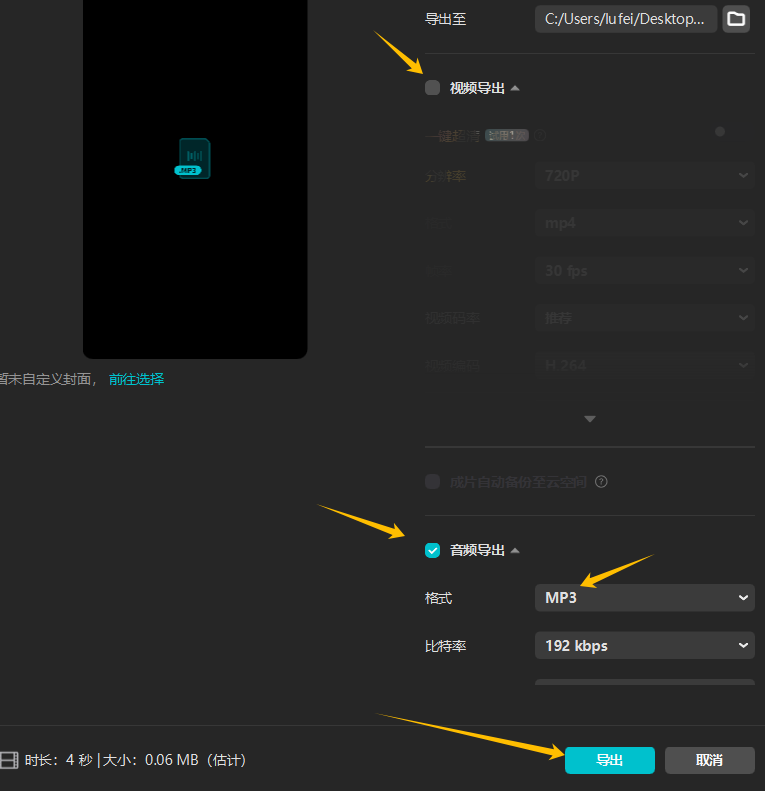Click the 取消 cancel button

(709, 760)
